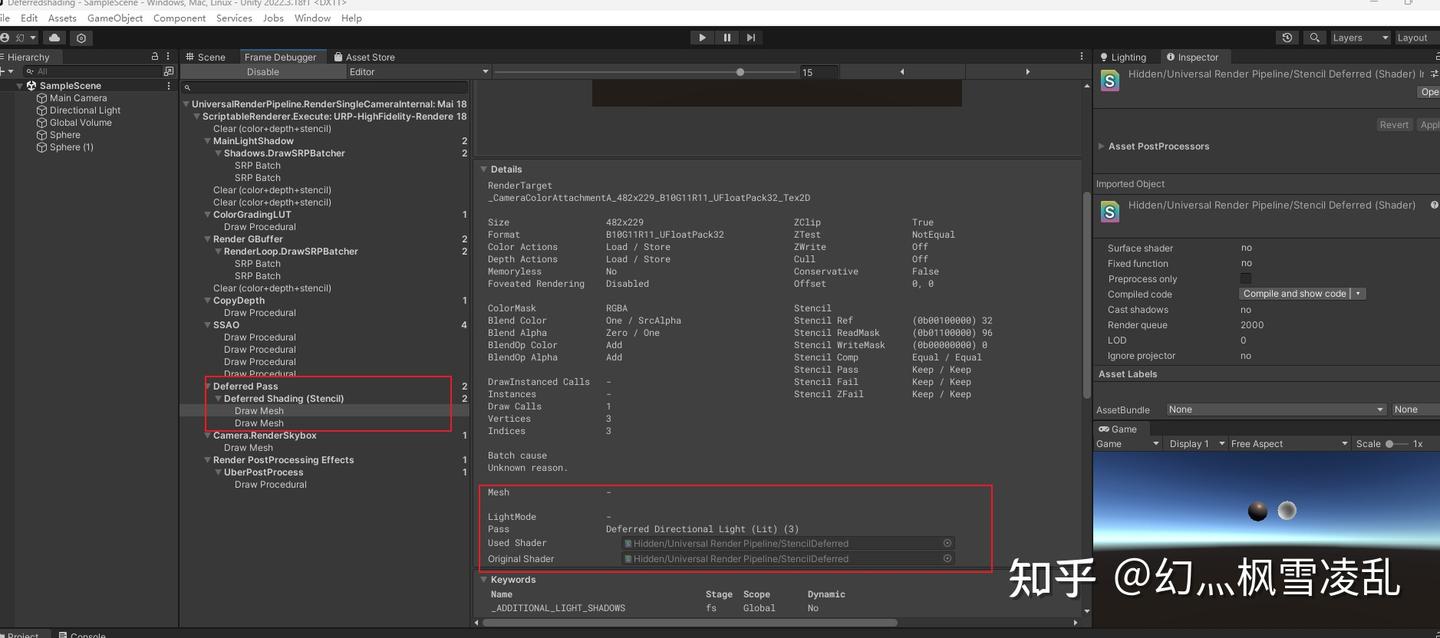Click Used Shader object picker icon
Image resolution: width=1440 pixels, height=638 pixels.
[947, 543]
